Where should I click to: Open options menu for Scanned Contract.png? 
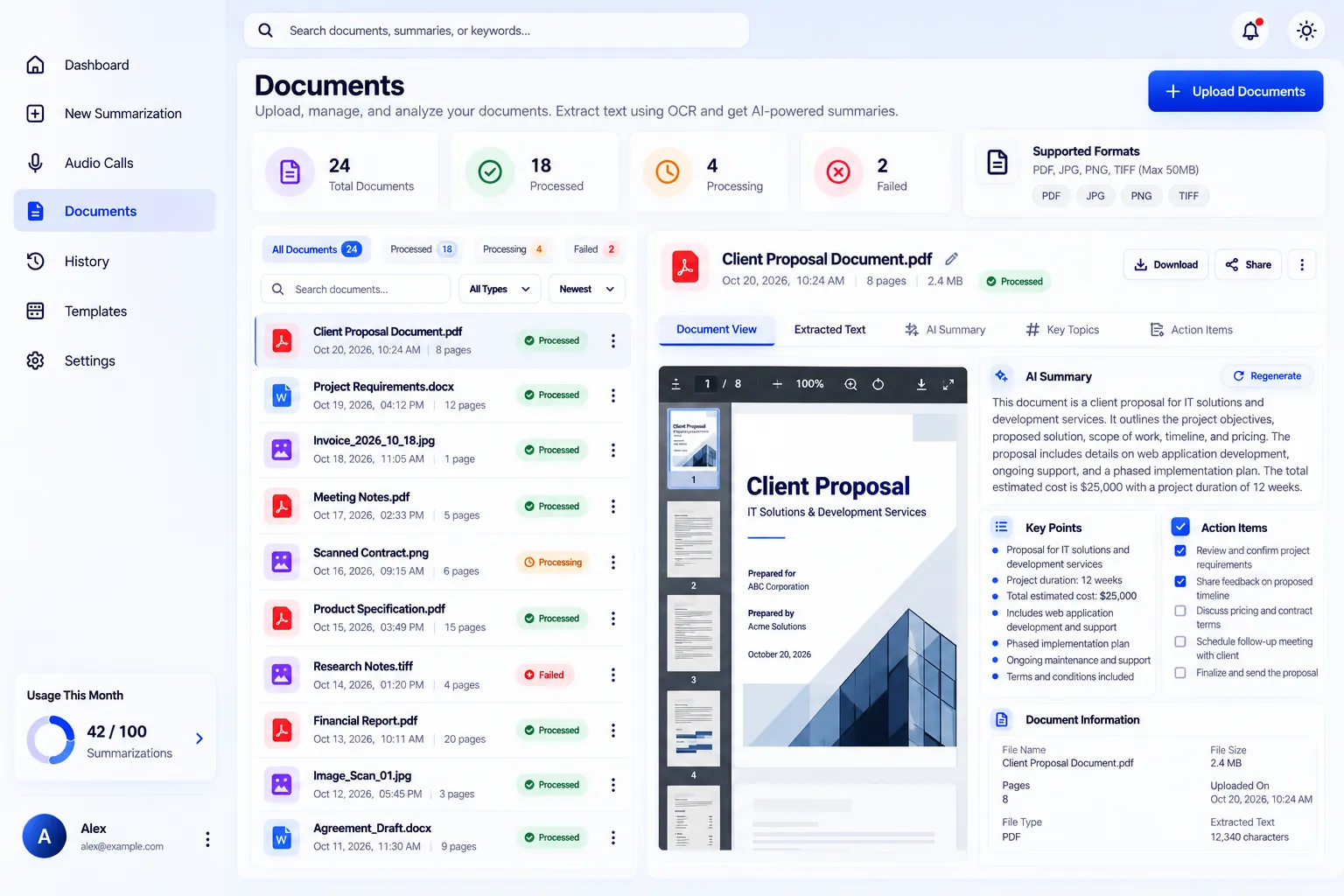click(613, 563)
